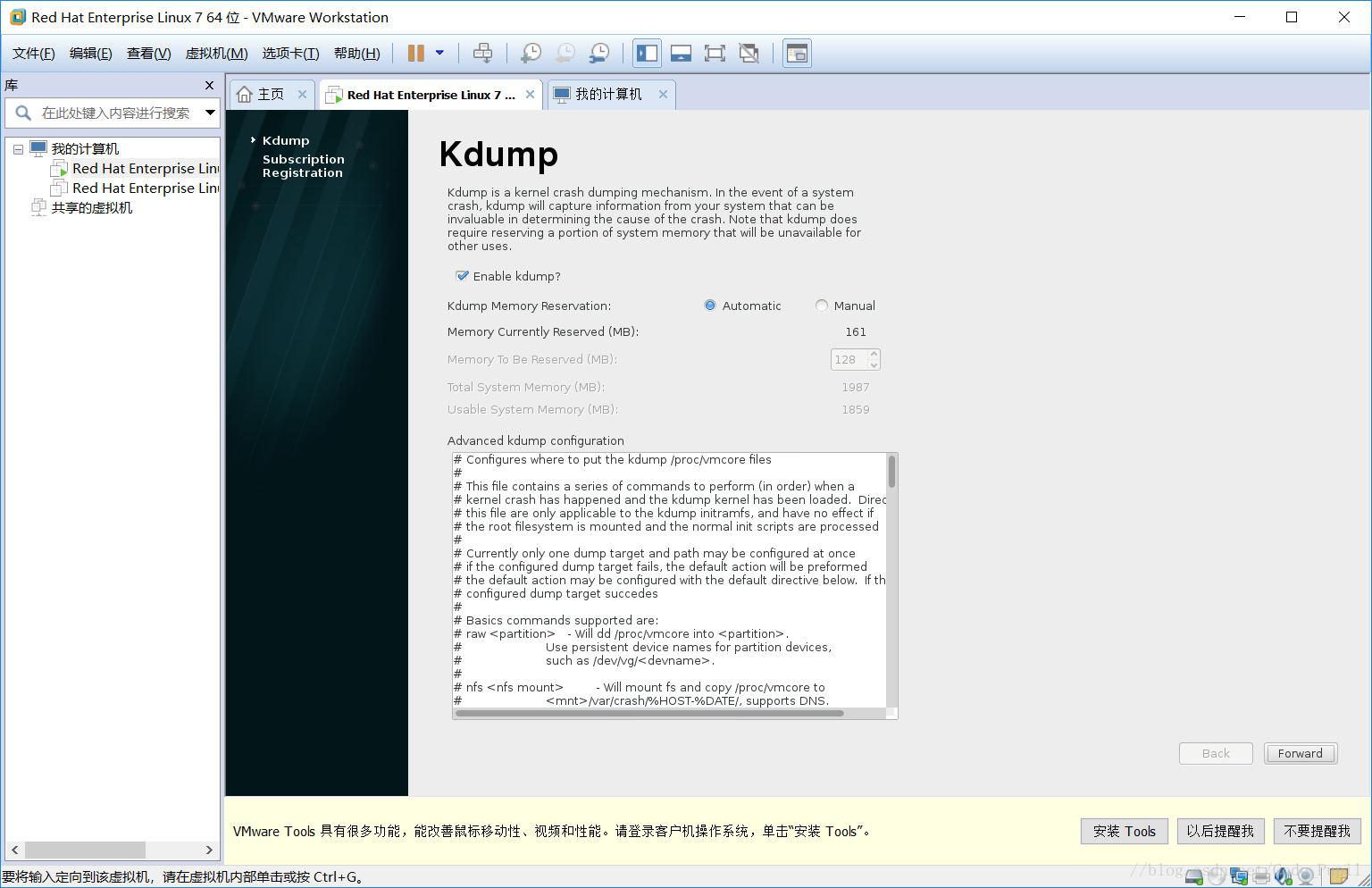Open the 编辑(E) menu
1372x888 pixels.
(91, 54)
